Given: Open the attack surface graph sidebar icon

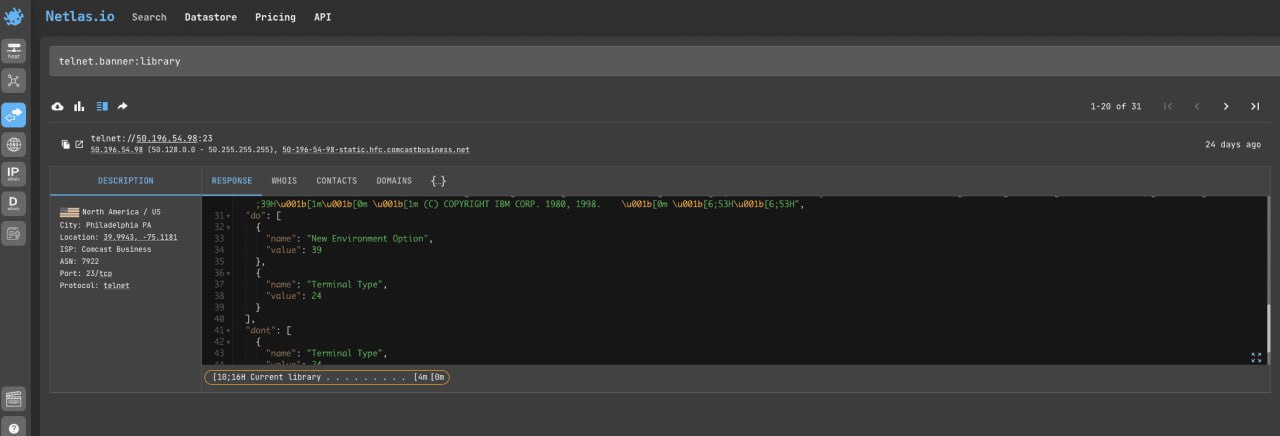Looking at the screenshot, I should tap(14, 81).
